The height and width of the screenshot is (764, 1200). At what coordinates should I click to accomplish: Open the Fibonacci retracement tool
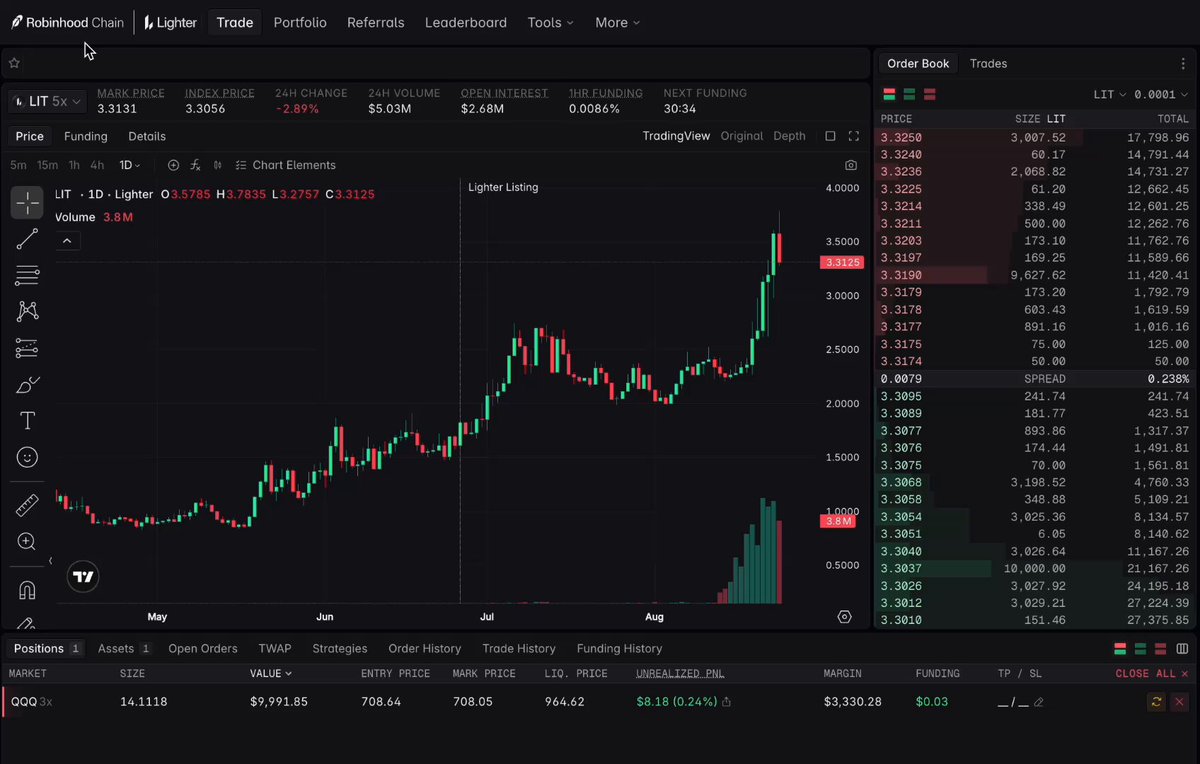point(27,275)
